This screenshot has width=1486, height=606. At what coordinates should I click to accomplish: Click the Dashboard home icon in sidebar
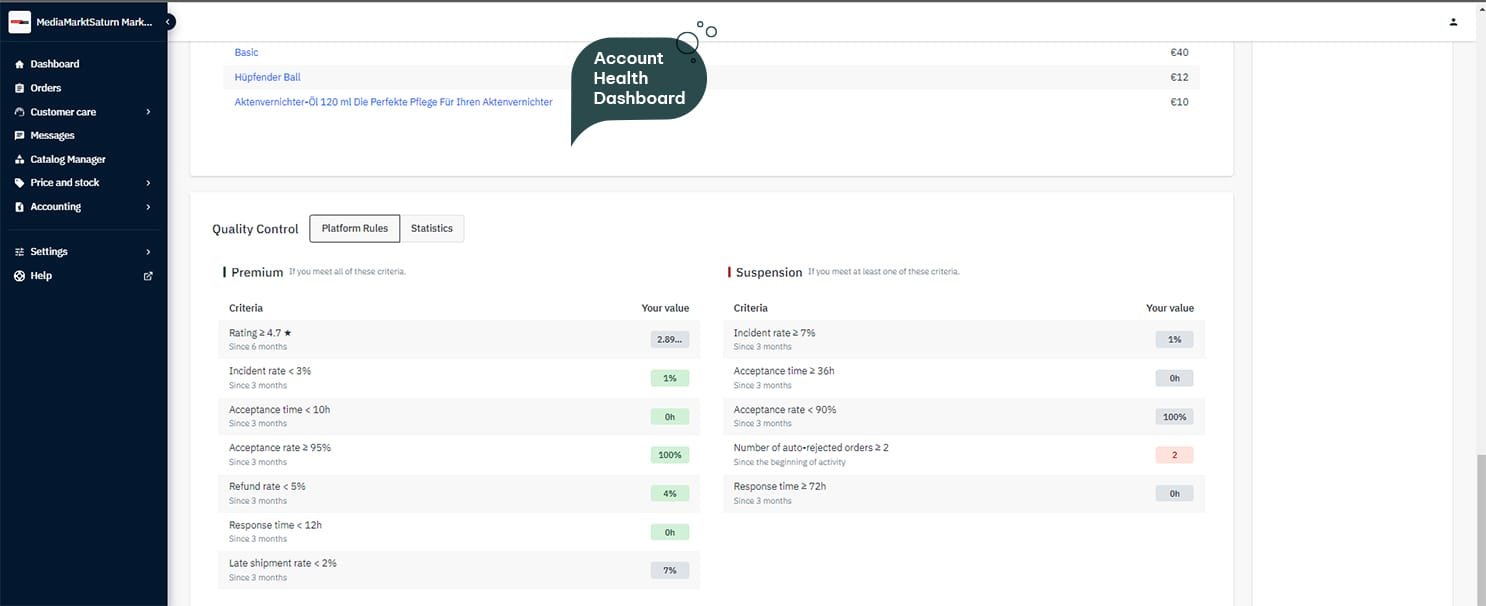tap(19, 64)
